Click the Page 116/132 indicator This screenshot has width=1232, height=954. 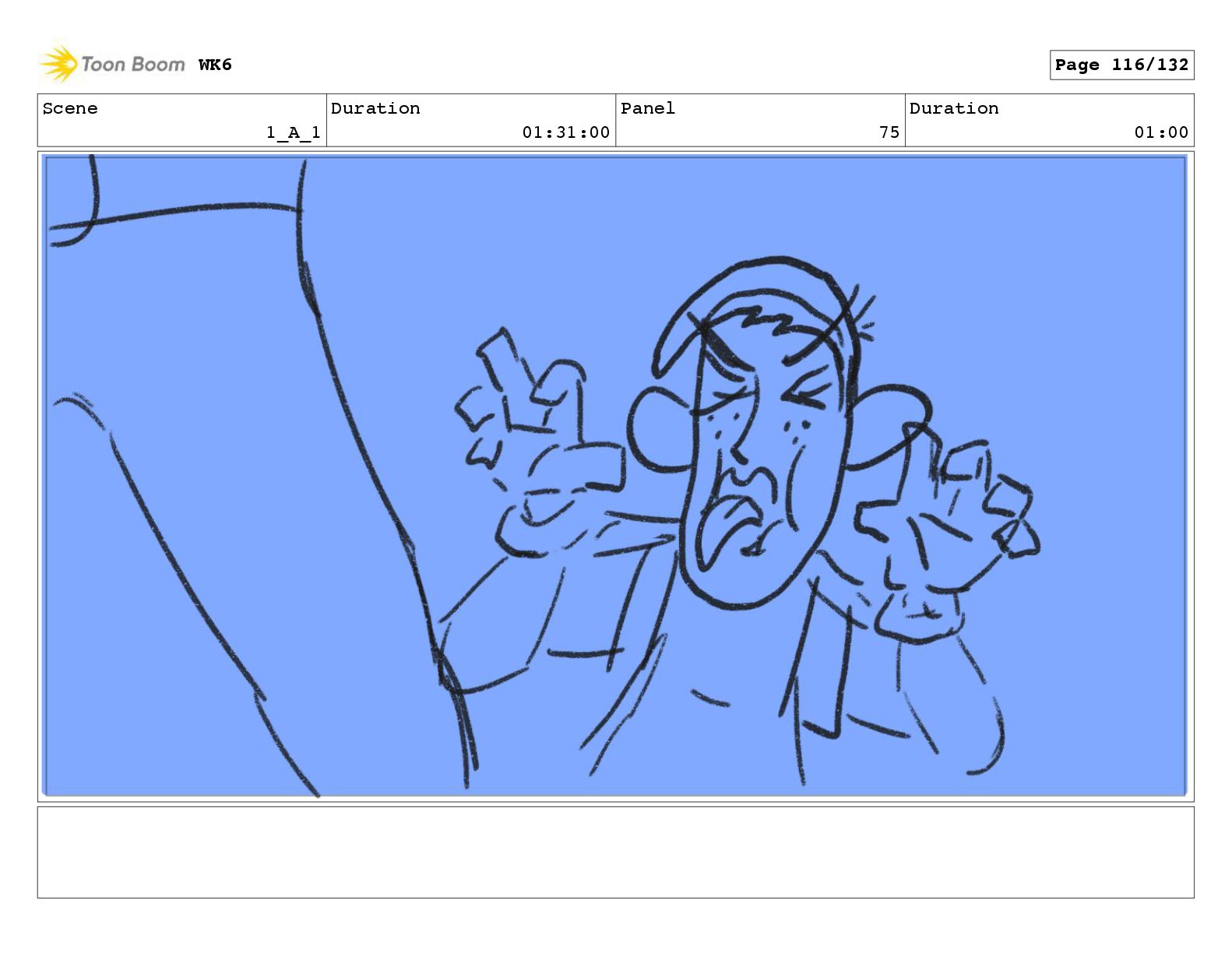click(x=1121, y=65)
